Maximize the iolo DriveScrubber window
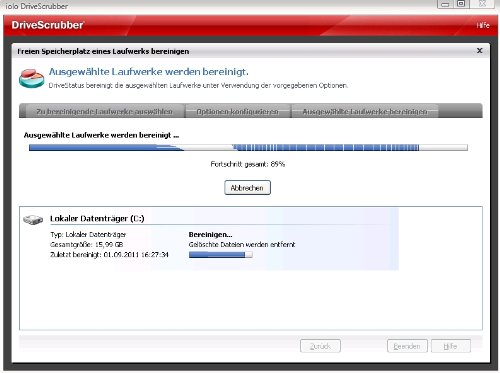 (x=461, y=4)
